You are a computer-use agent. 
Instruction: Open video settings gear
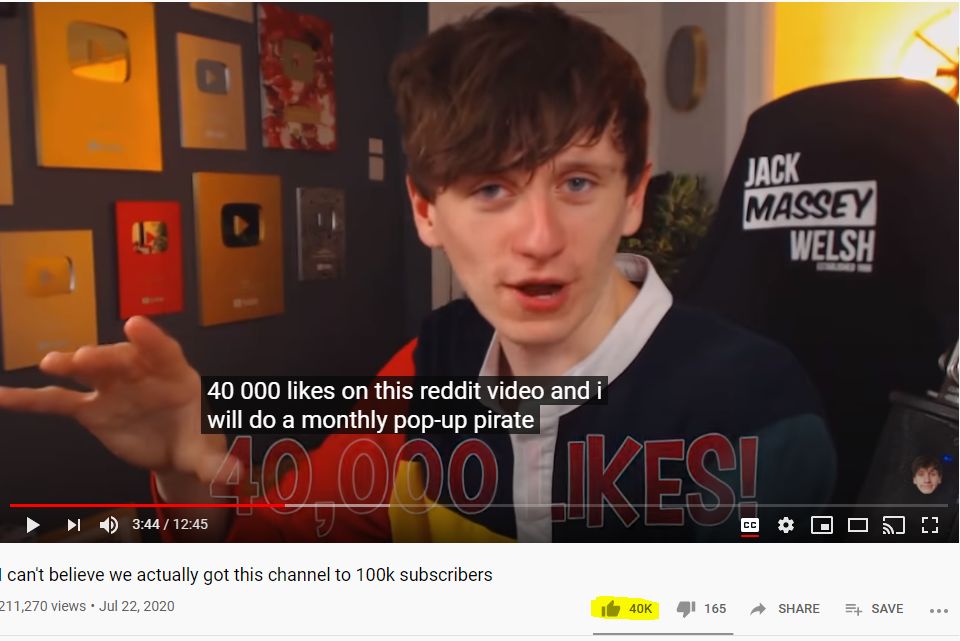tap(786, 525)
